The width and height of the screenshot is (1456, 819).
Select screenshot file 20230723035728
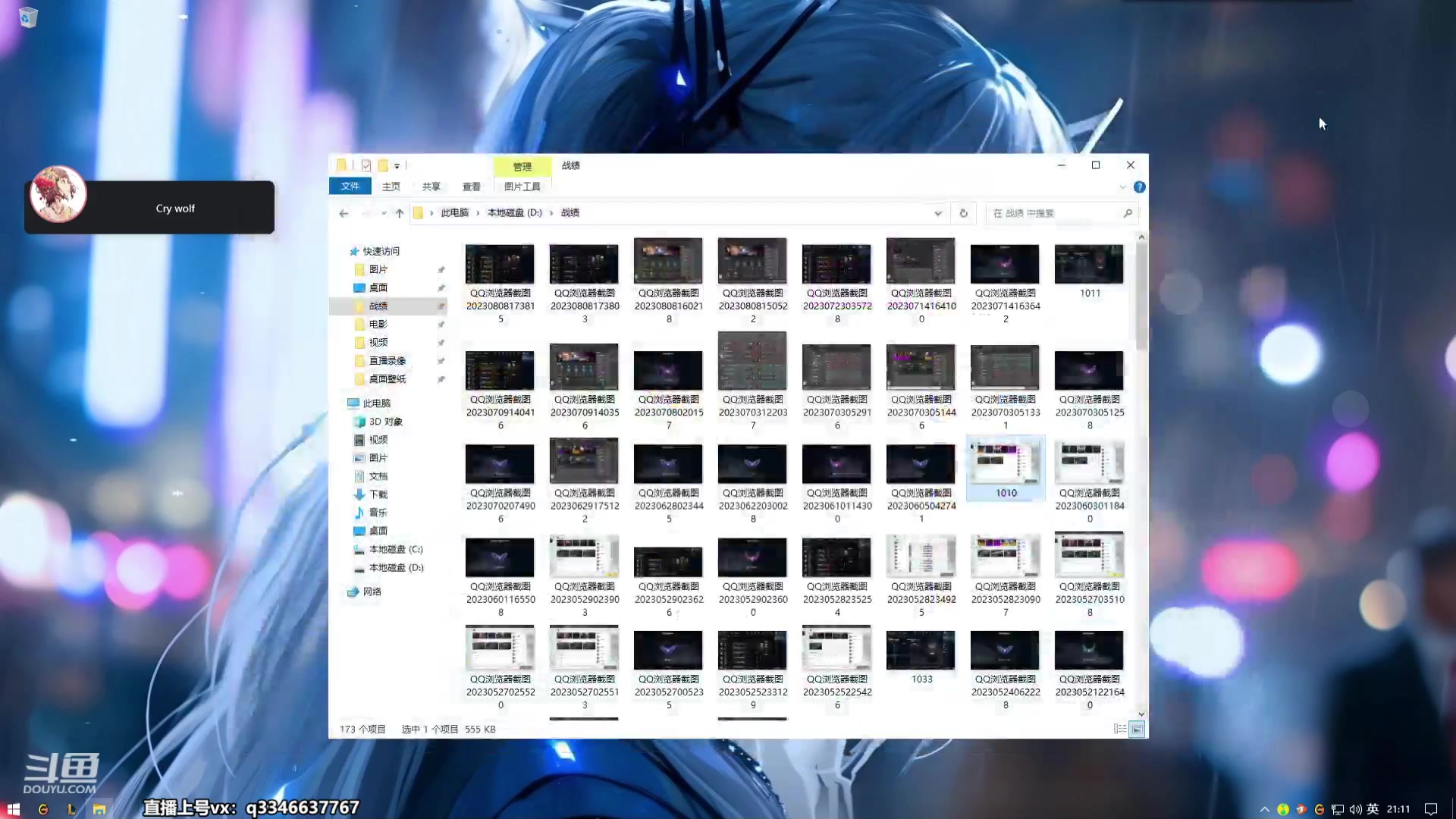(x=837, y=284)
